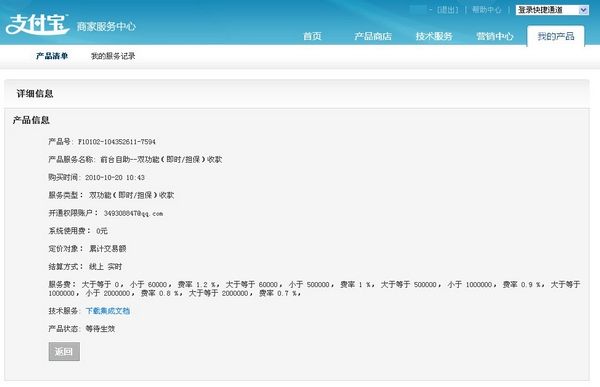
Task: Open the 产品清单 sub-menu item
Action: (x=52, y=56)
